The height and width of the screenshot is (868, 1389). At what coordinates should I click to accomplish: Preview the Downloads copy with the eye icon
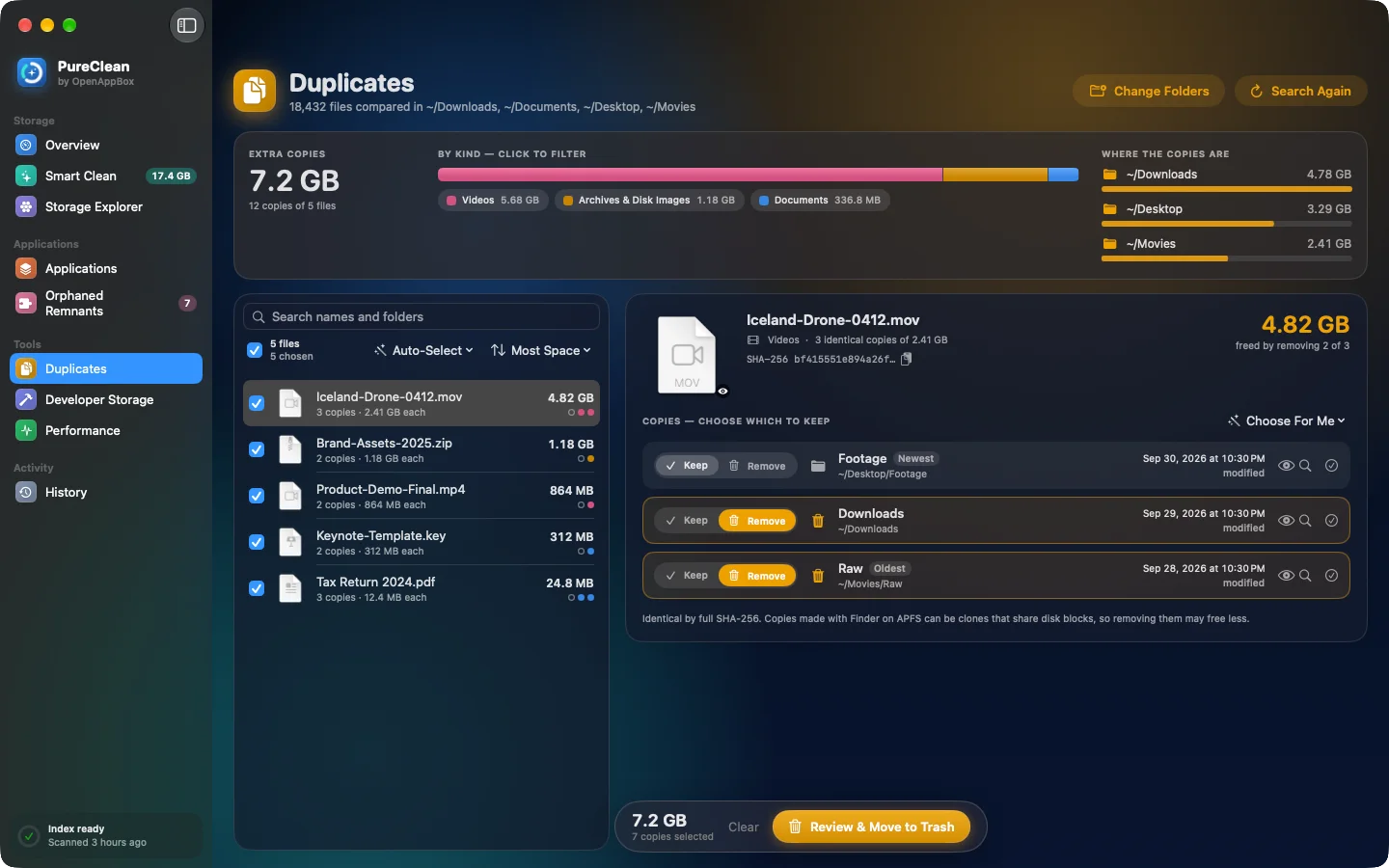point(1286,521)
